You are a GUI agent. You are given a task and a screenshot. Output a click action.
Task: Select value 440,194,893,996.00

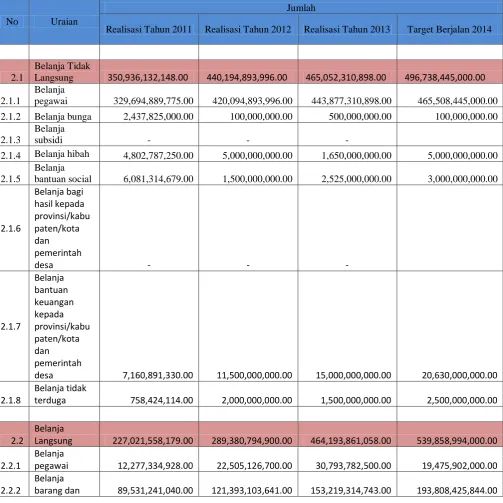coord(247,78)
